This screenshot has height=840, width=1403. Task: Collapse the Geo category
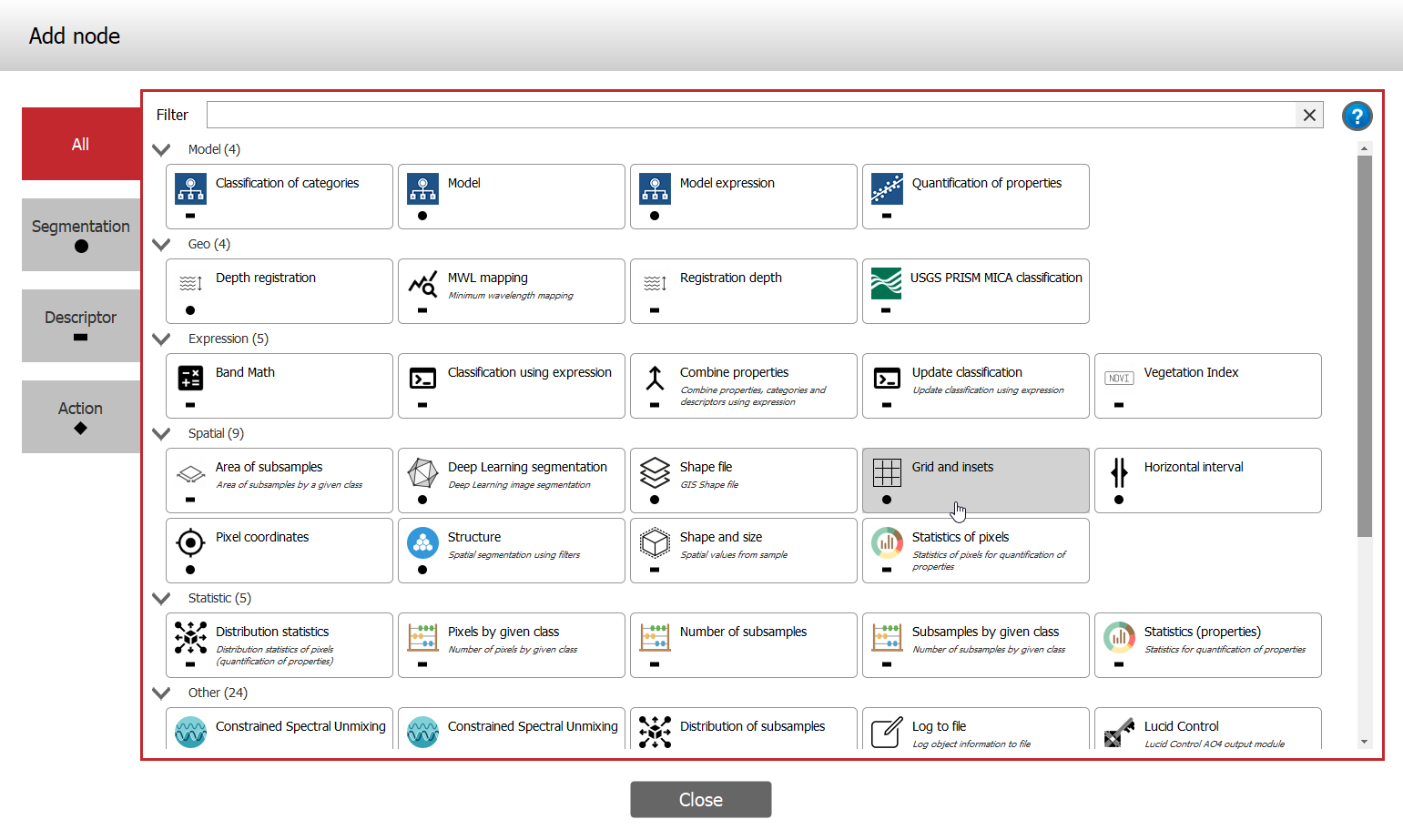pyautogui.click(x=162, y=245)
